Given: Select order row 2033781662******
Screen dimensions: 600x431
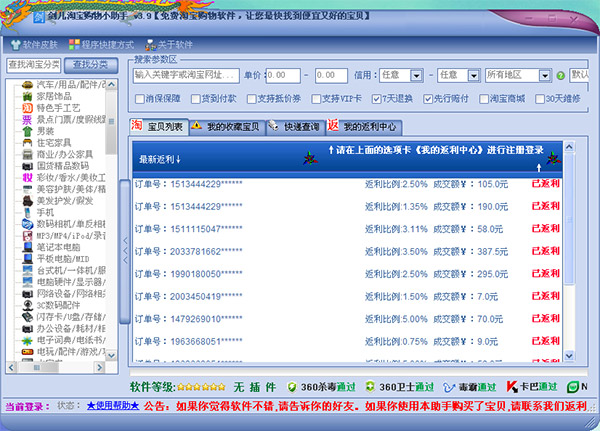Looking at the screenshot, I should [347, 251].
